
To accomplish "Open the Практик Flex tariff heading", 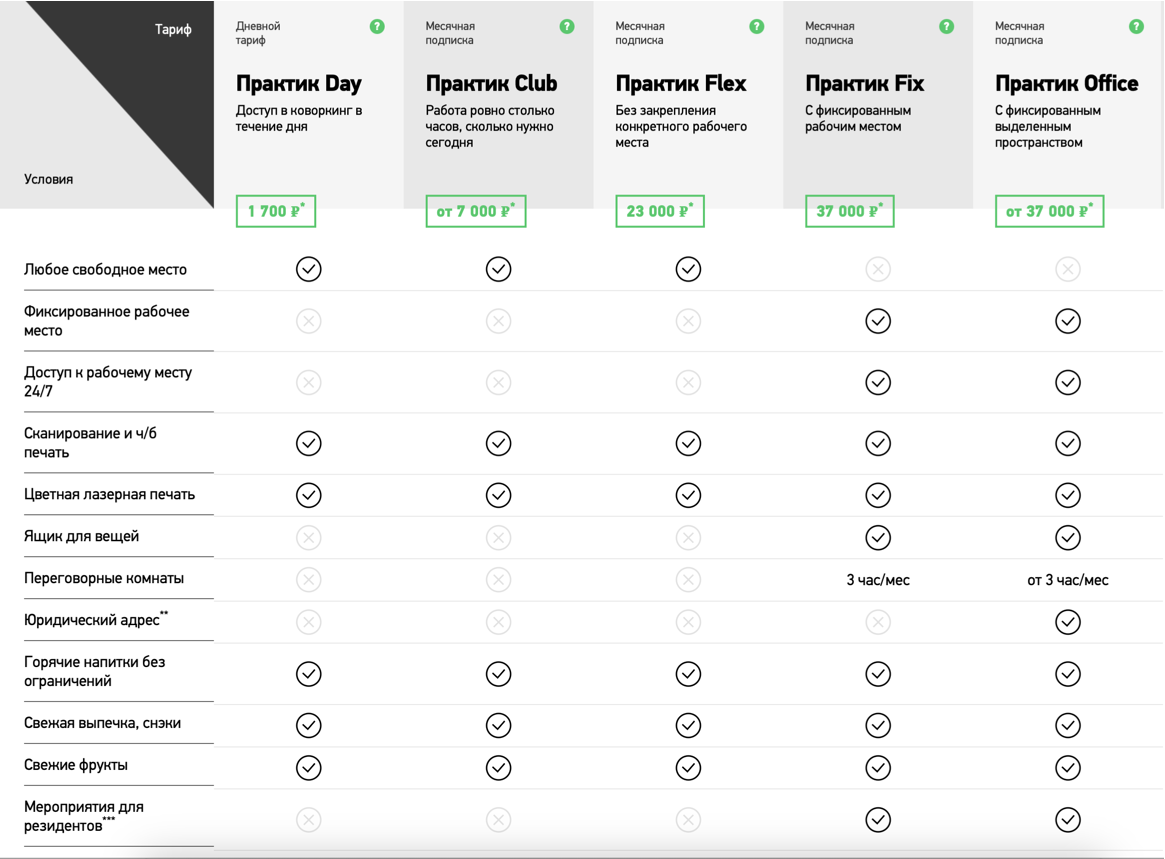I will [x=681, y=83].
